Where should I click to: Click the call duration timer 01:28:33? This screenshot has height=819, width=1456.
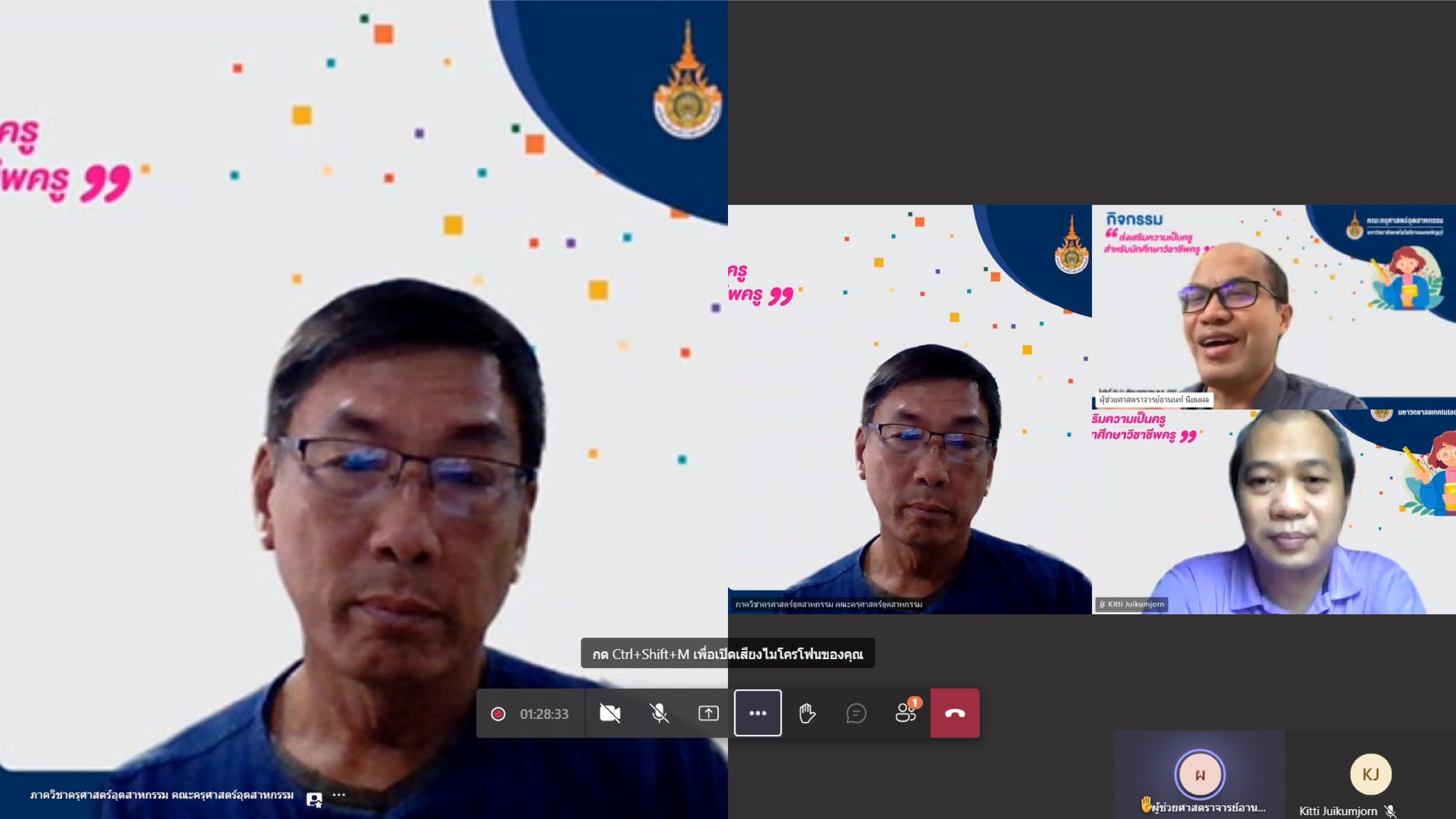(544, 714)
